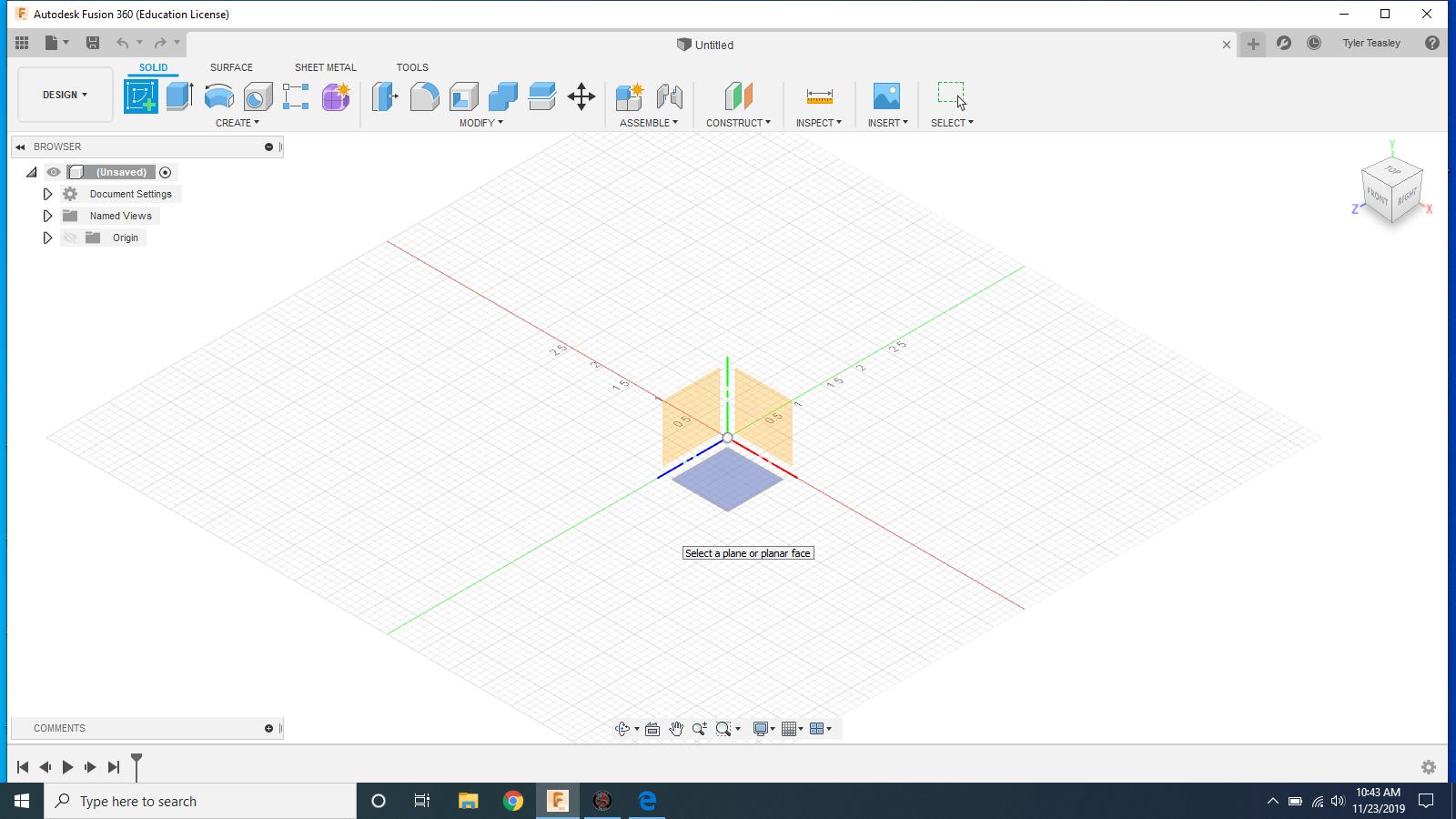Click the Save icon
1456x819 pixels.
[x=92, y=43]
